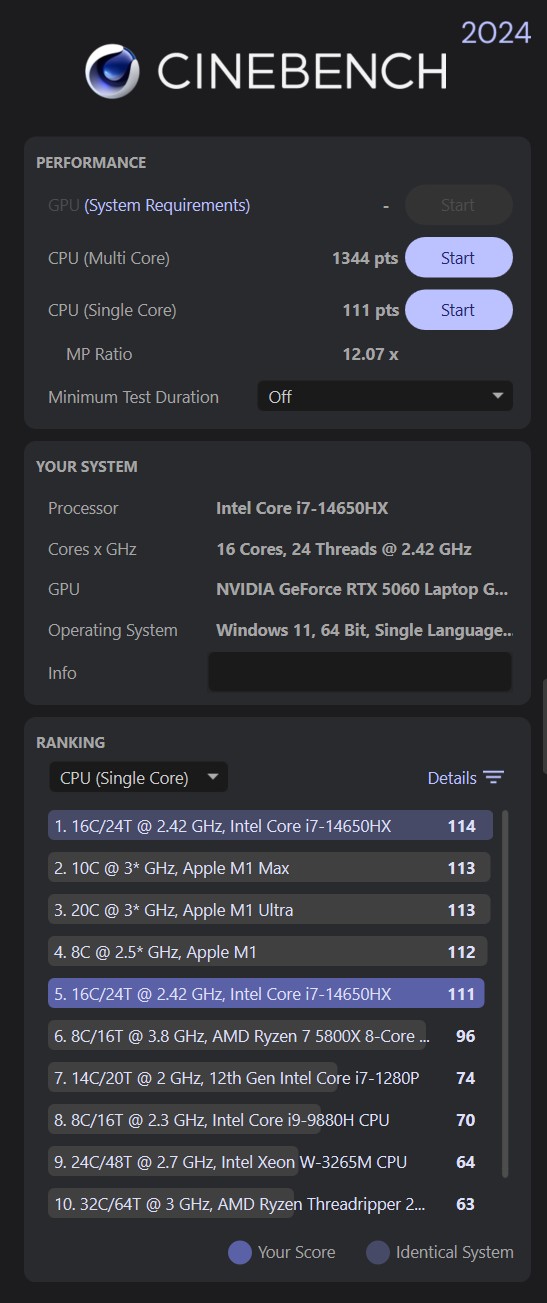This screenshot has width=547, height=1303.
Task: Click the CINEBENCH title text
Action: [302, 71]
